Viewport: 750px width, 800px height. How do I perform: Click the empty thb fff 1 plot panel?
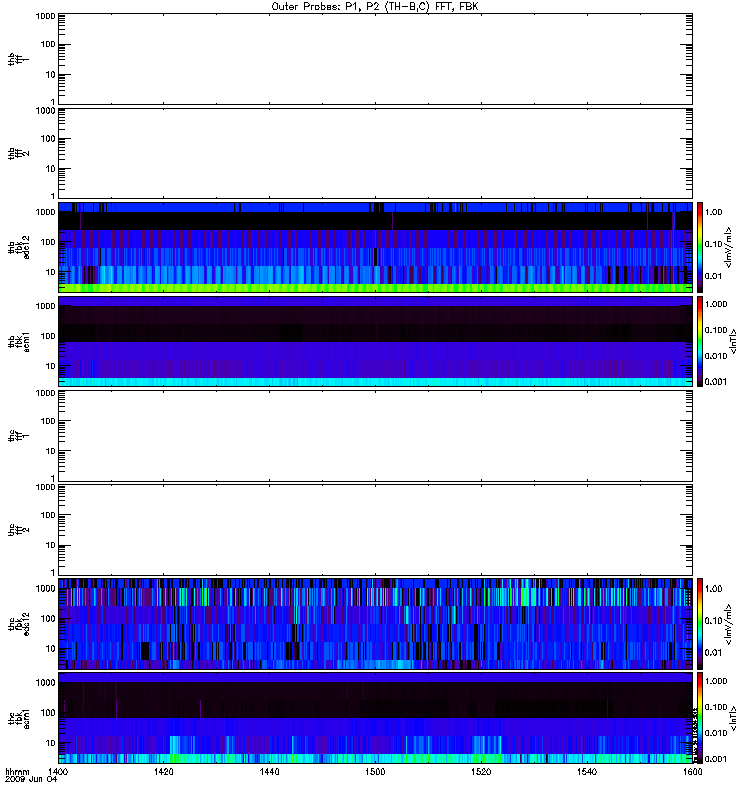click(x=375, y=59)
